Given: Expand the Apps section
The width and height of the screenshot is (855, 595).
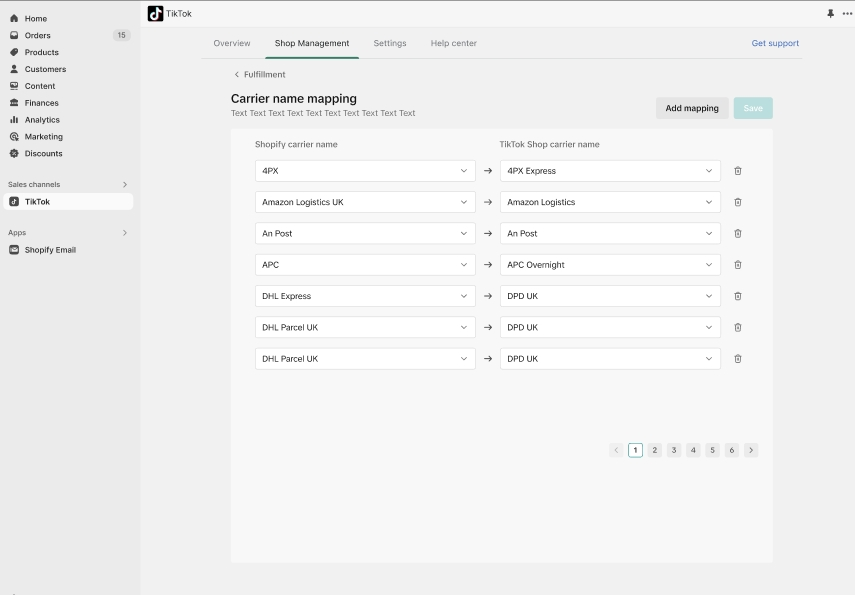Looking at the screenshot, I should pyautogui.click(x=125, y=233).
